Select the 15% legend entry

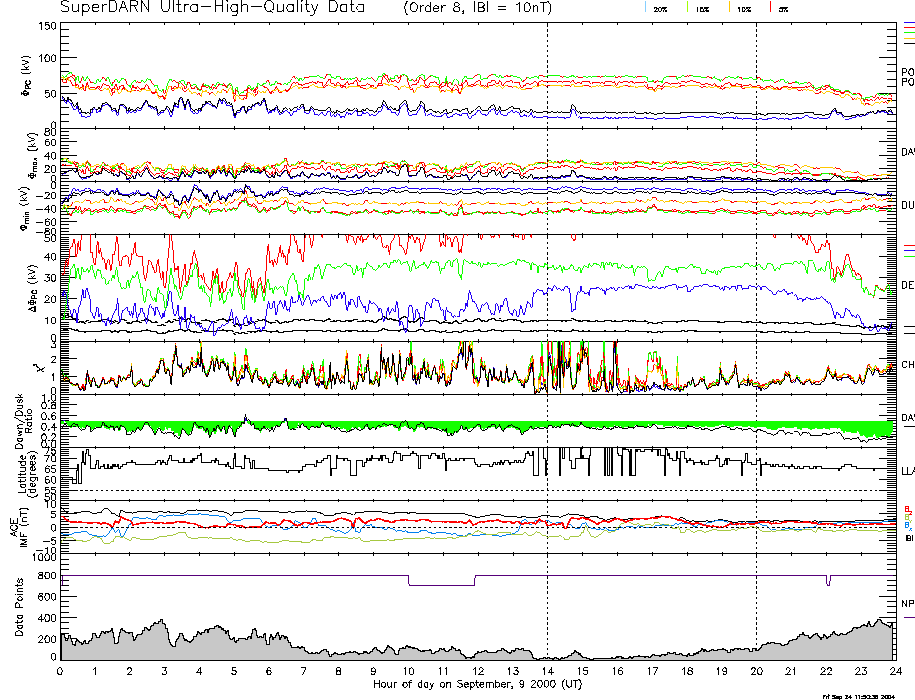coord(703,8)
